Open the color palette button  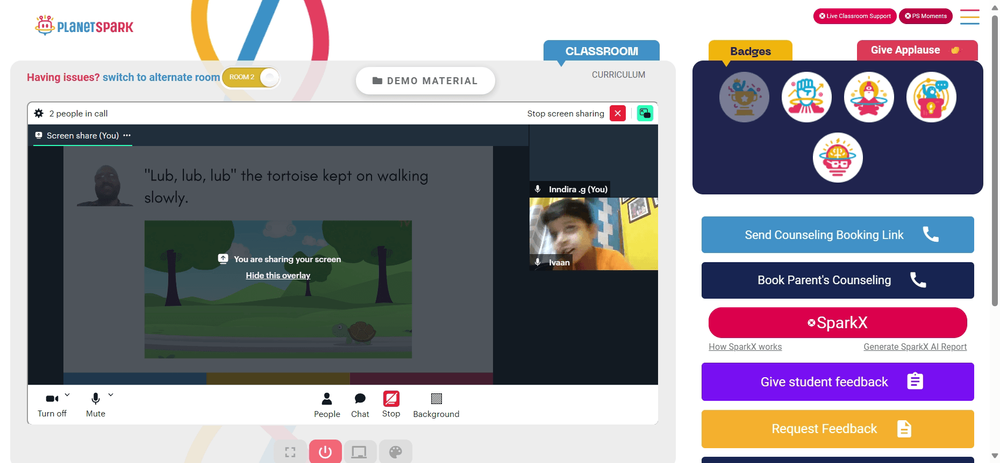point(395,452)
